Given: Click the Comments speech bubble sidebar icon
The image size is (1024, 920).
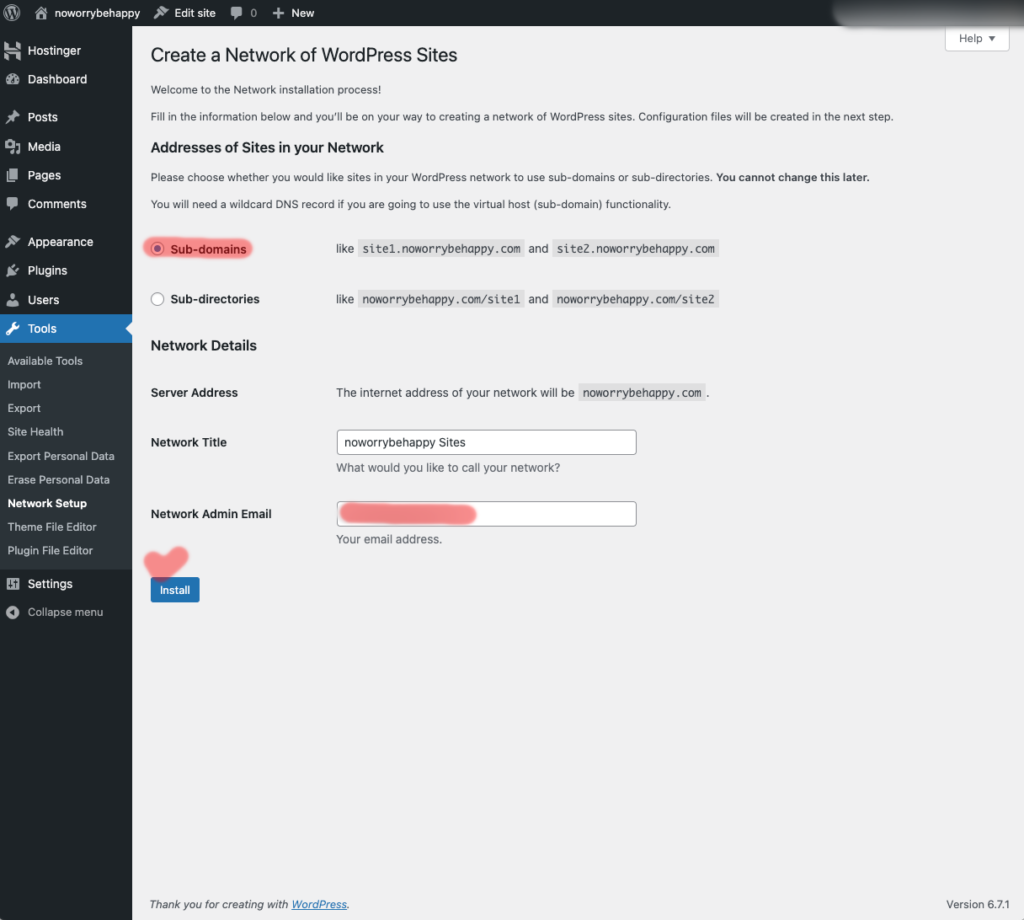Looking at the screenshot, I should point(12,204).
